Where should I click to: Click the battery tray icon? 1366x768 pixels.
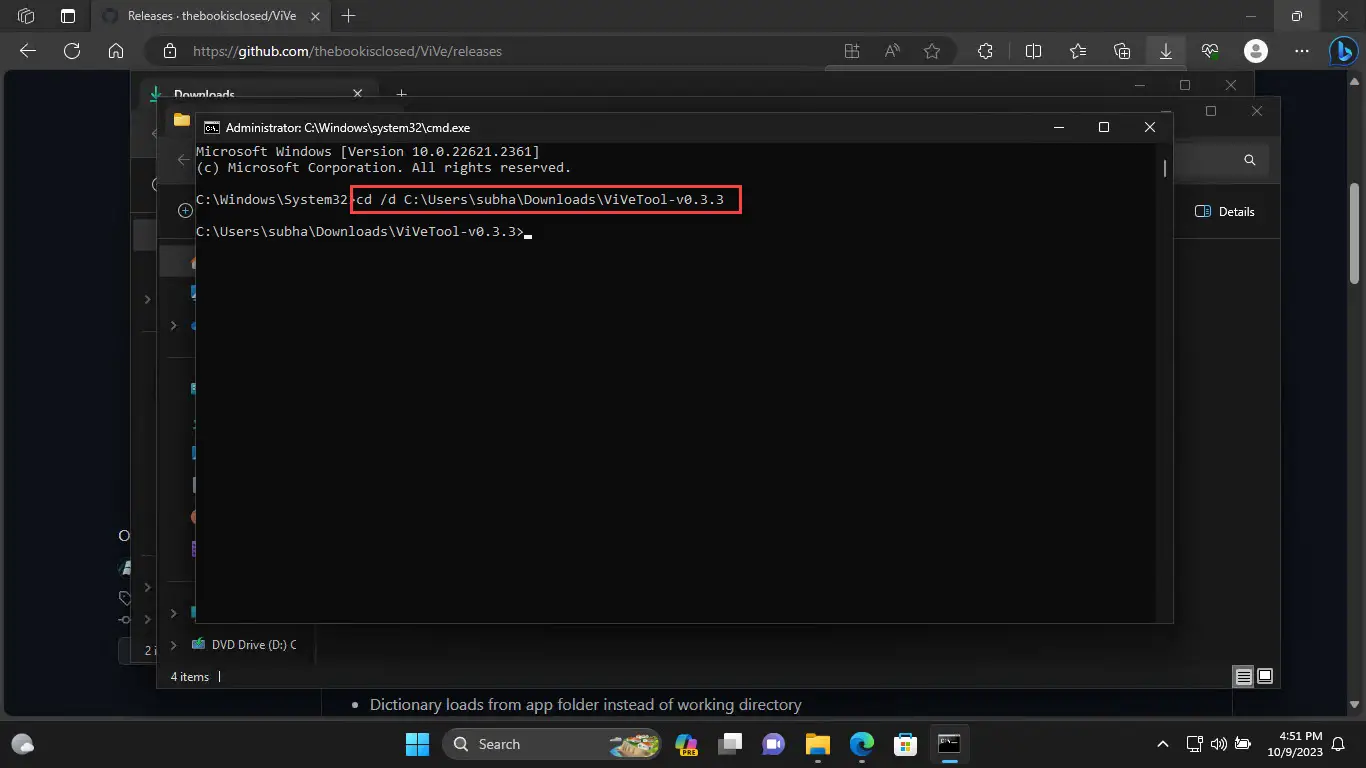point(1243,744)
